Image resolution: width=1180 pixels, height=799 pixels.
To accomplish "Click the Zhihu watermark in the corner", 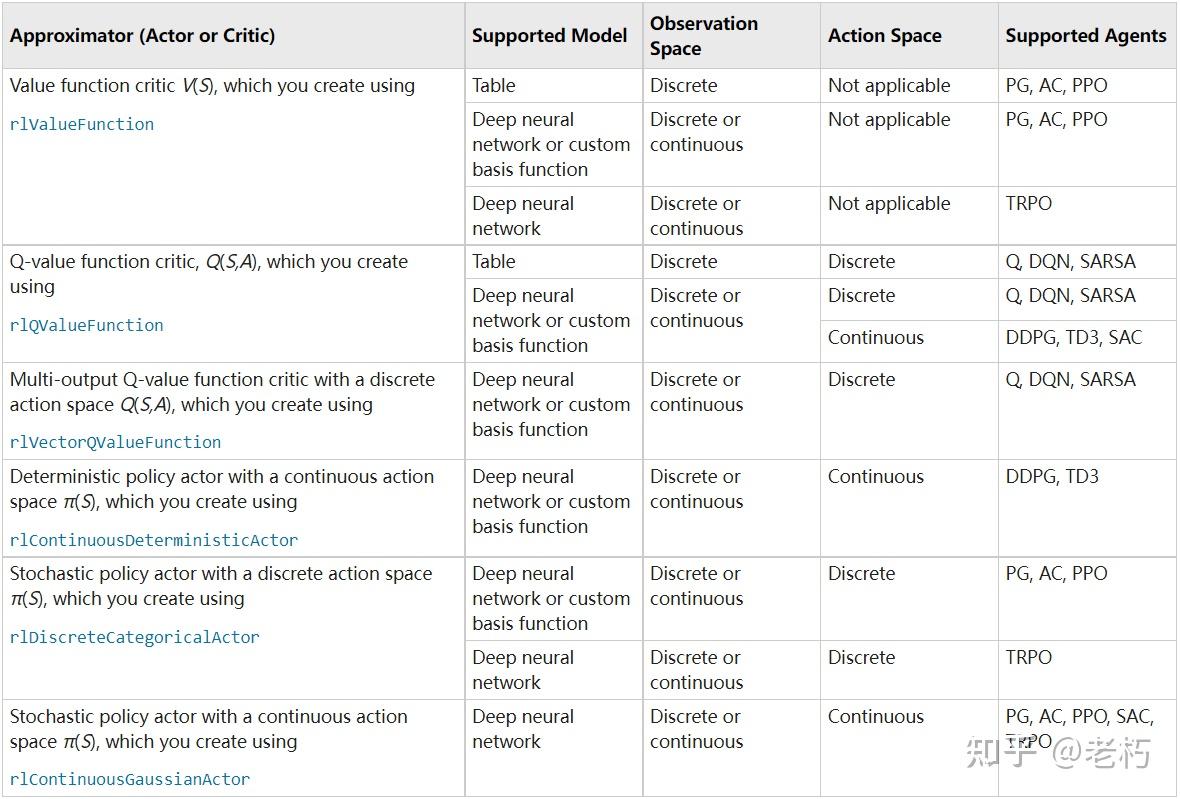I will pos(1058,753).
